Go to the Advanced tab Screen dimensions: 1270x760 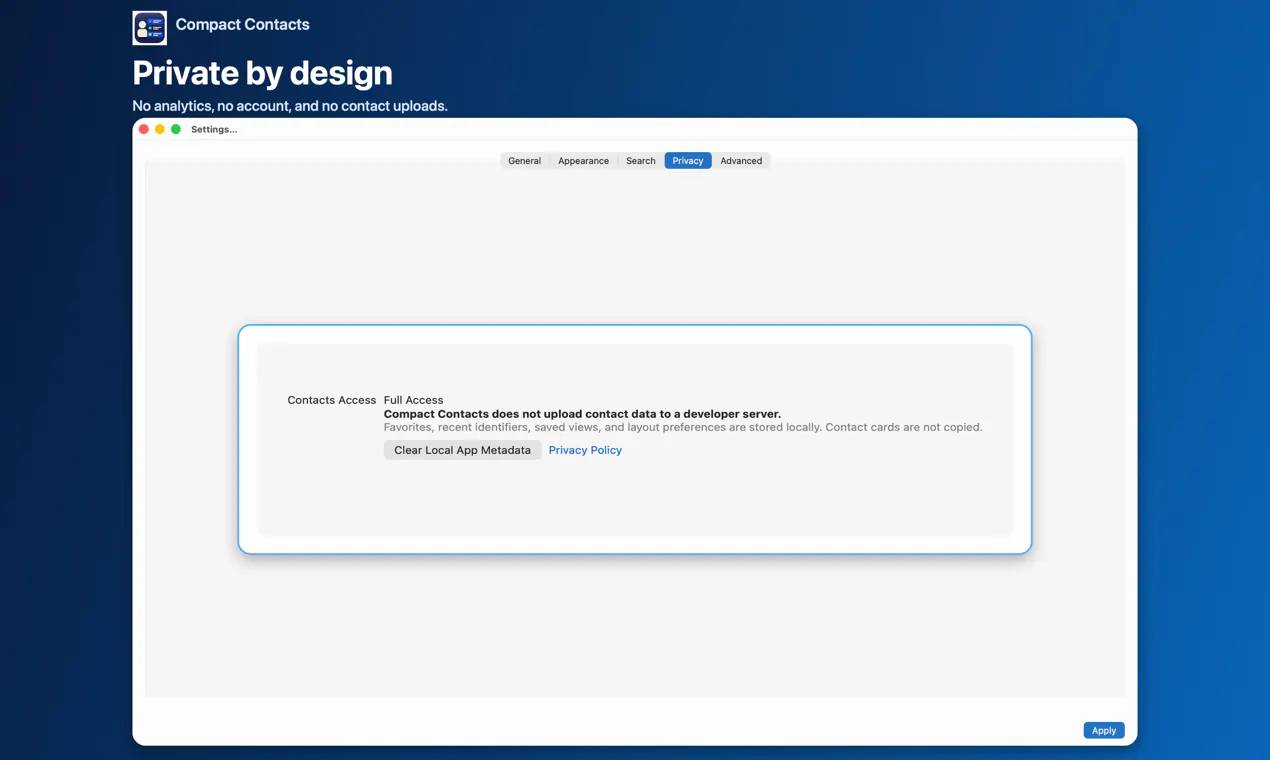pyautogui.click(x=741, y=161)
